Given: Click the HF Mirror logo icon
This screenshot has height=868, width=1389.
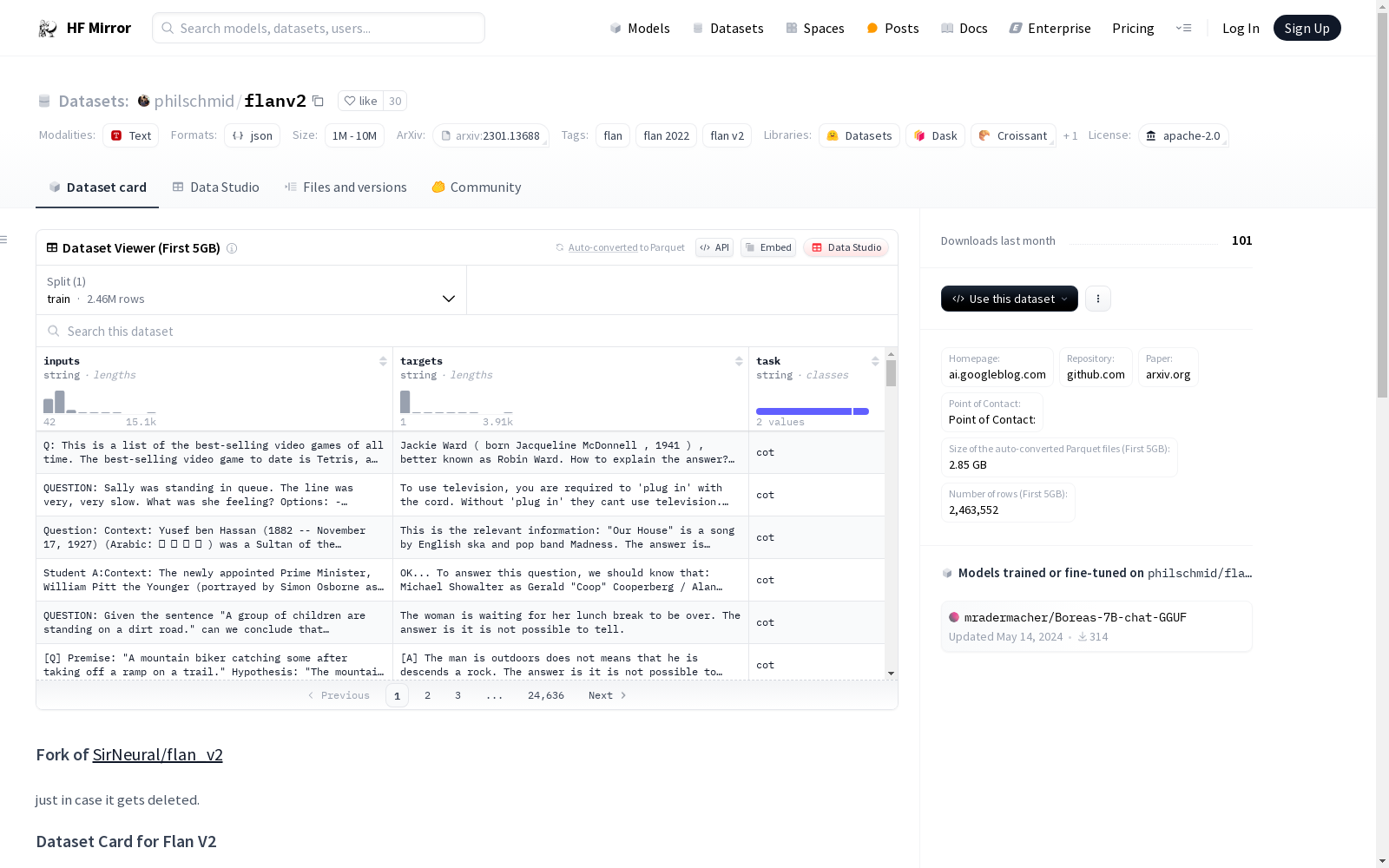Looking at the screenshot, I should [x=48, y=28].
